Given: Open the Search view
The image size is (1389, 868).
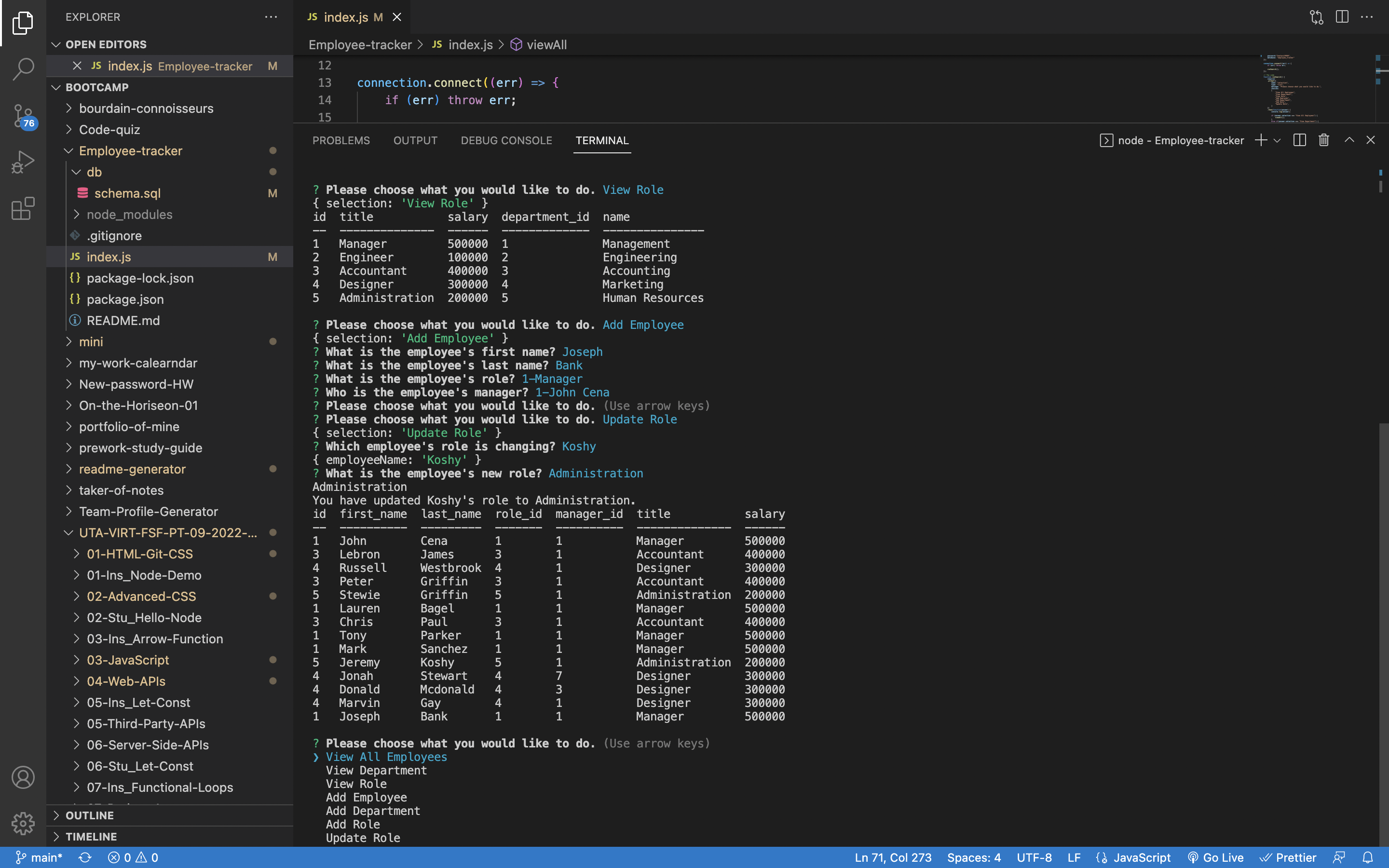Looking at the screenshot, I should coord(22,69).
